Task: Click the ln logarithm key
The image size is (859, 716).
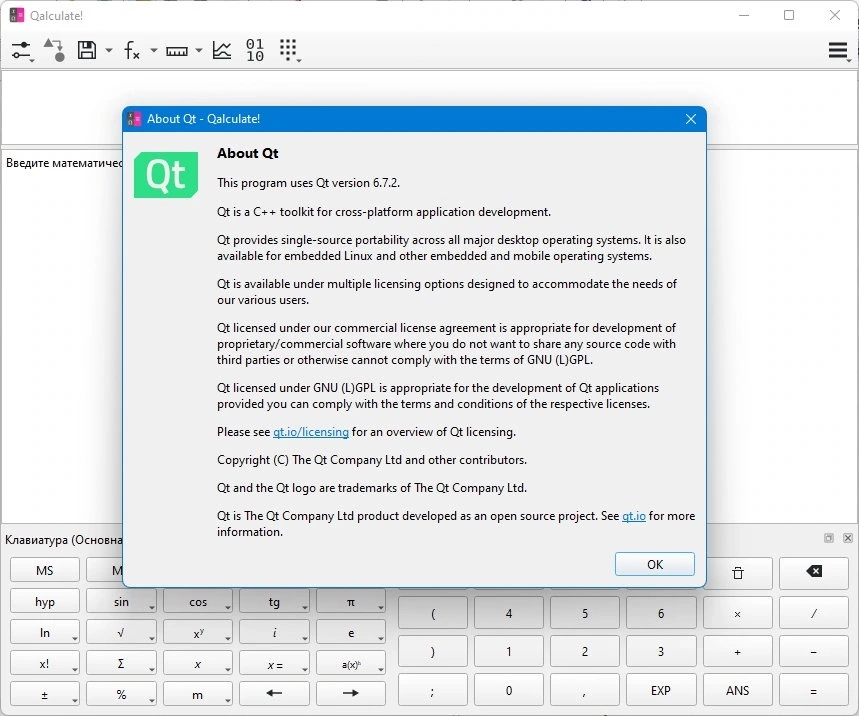Action: pos(45,632)
